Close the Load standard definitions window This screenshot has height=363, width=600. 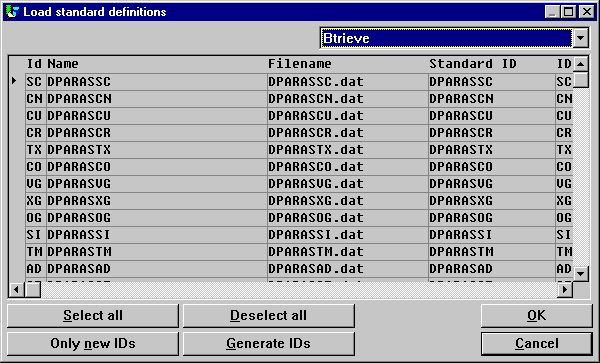pyautogui.click(x=586, y=12)
